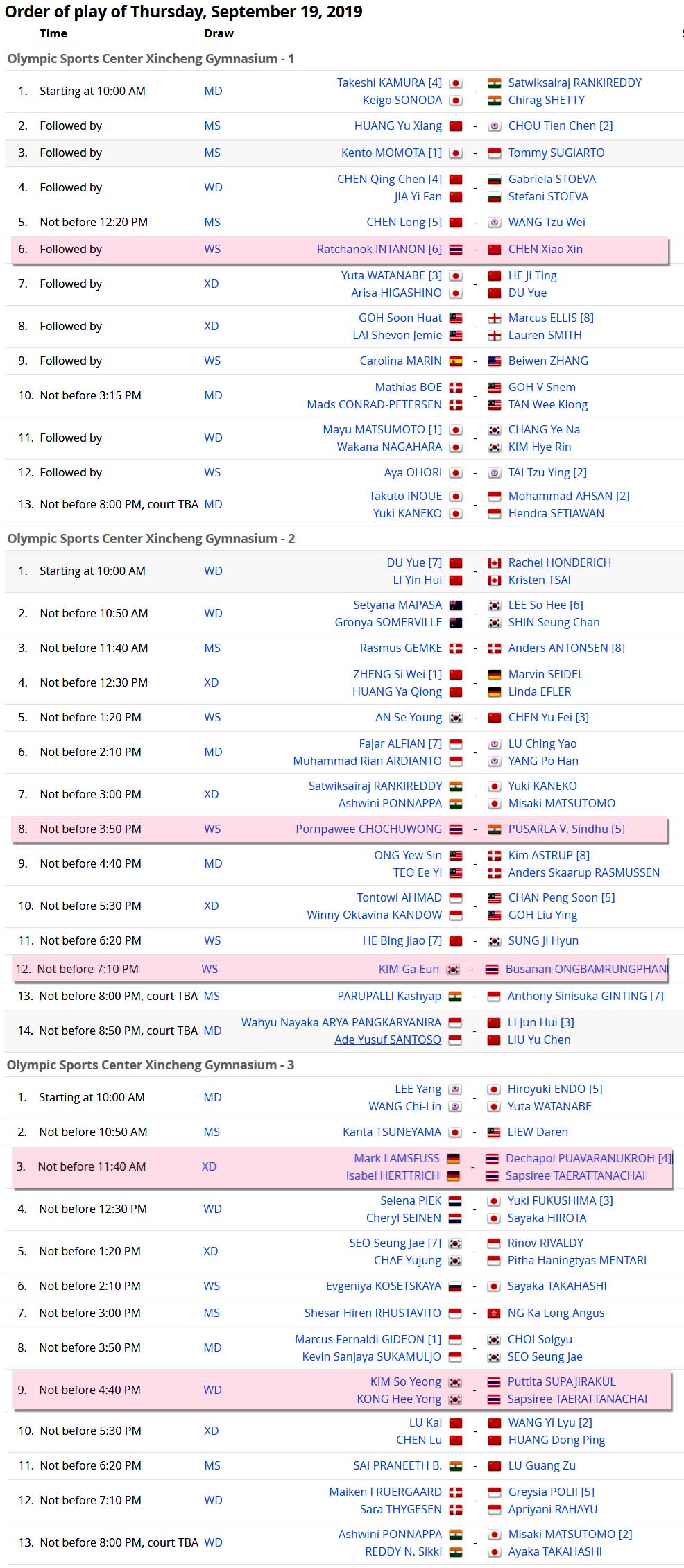Screen dimensions: 684x1568
Task: Click the England flag beside Marcus ELLIS
Action: (x=495, y=318)
